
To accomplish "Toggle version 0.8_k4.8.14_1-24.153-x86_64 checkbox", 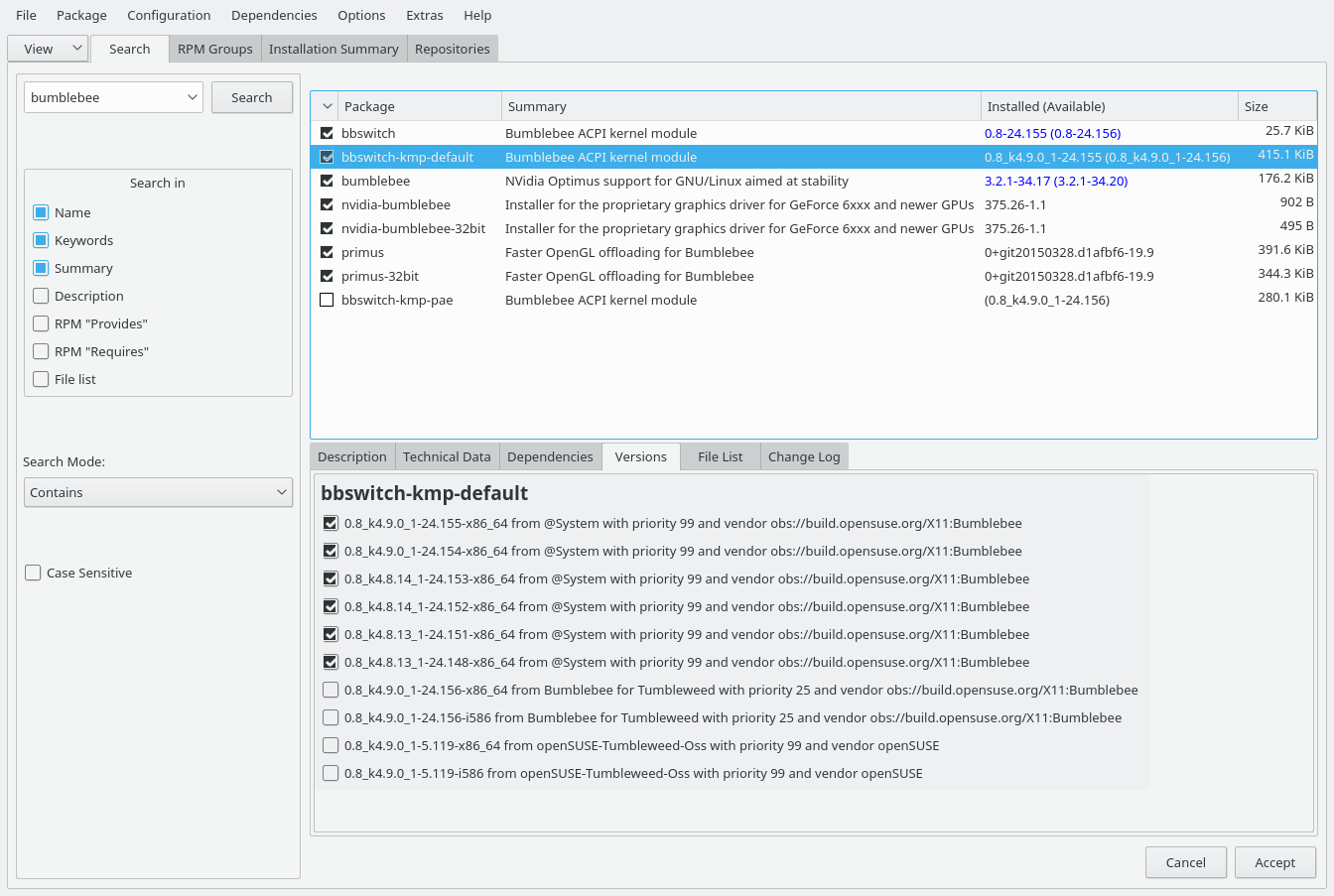I will pos(331,578).
